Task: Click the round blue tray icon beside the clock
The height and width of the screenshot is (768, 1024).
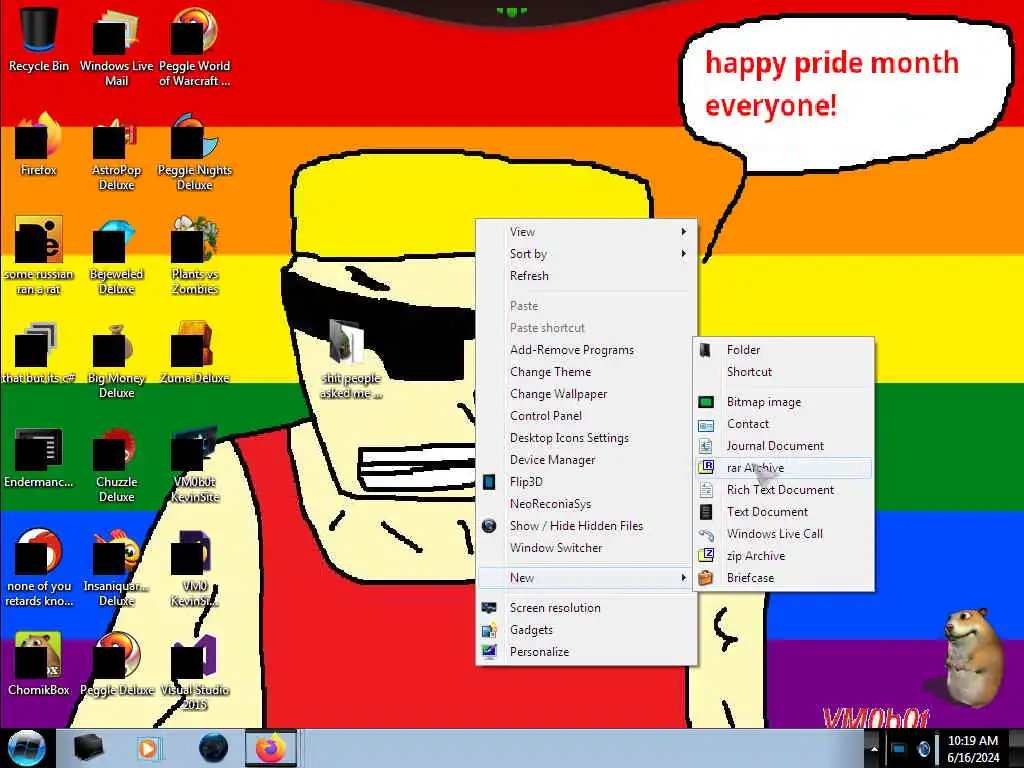Action: (x=923, y=749)
